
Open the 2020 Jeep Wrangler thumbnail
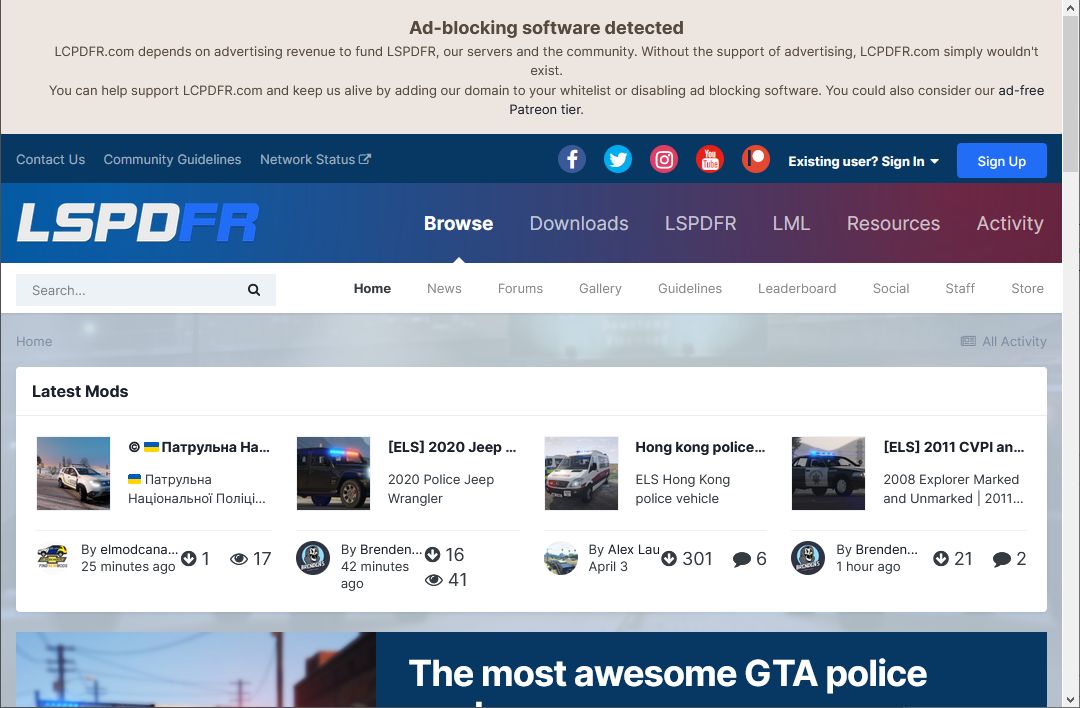click(333, 473)
